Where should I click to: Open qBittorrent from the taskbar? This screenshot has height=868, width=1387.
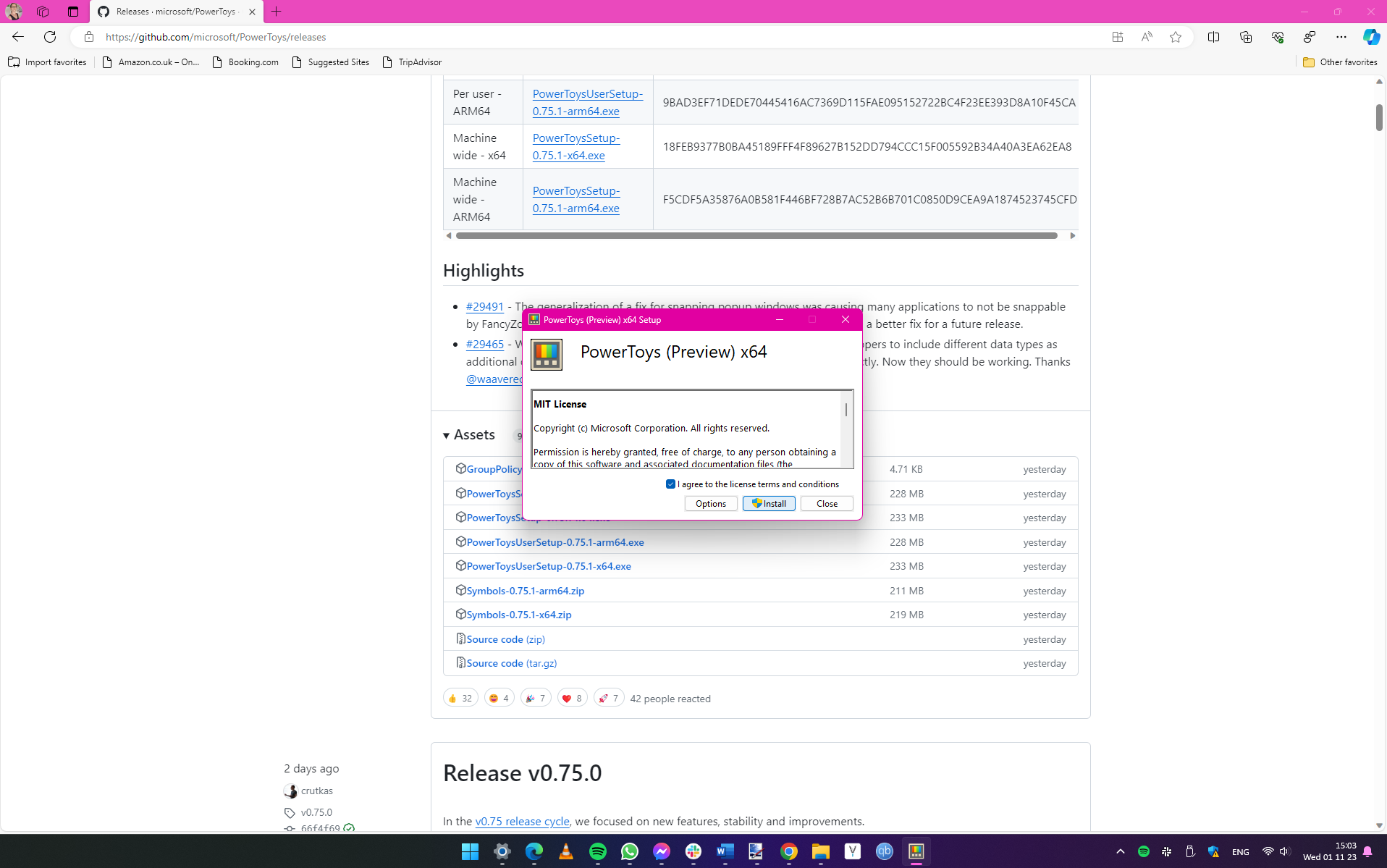(x=885, y=851)
